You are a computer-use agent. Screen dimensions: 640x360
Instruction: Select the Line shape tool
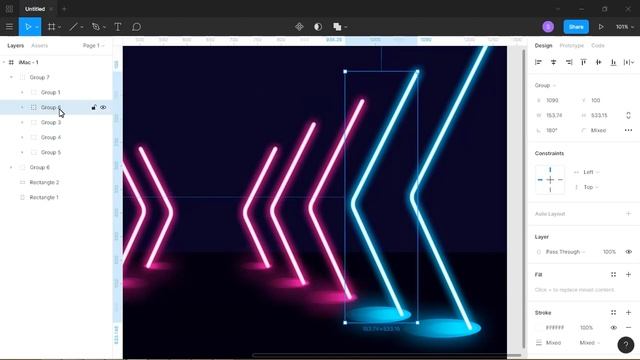click(73, 27)
